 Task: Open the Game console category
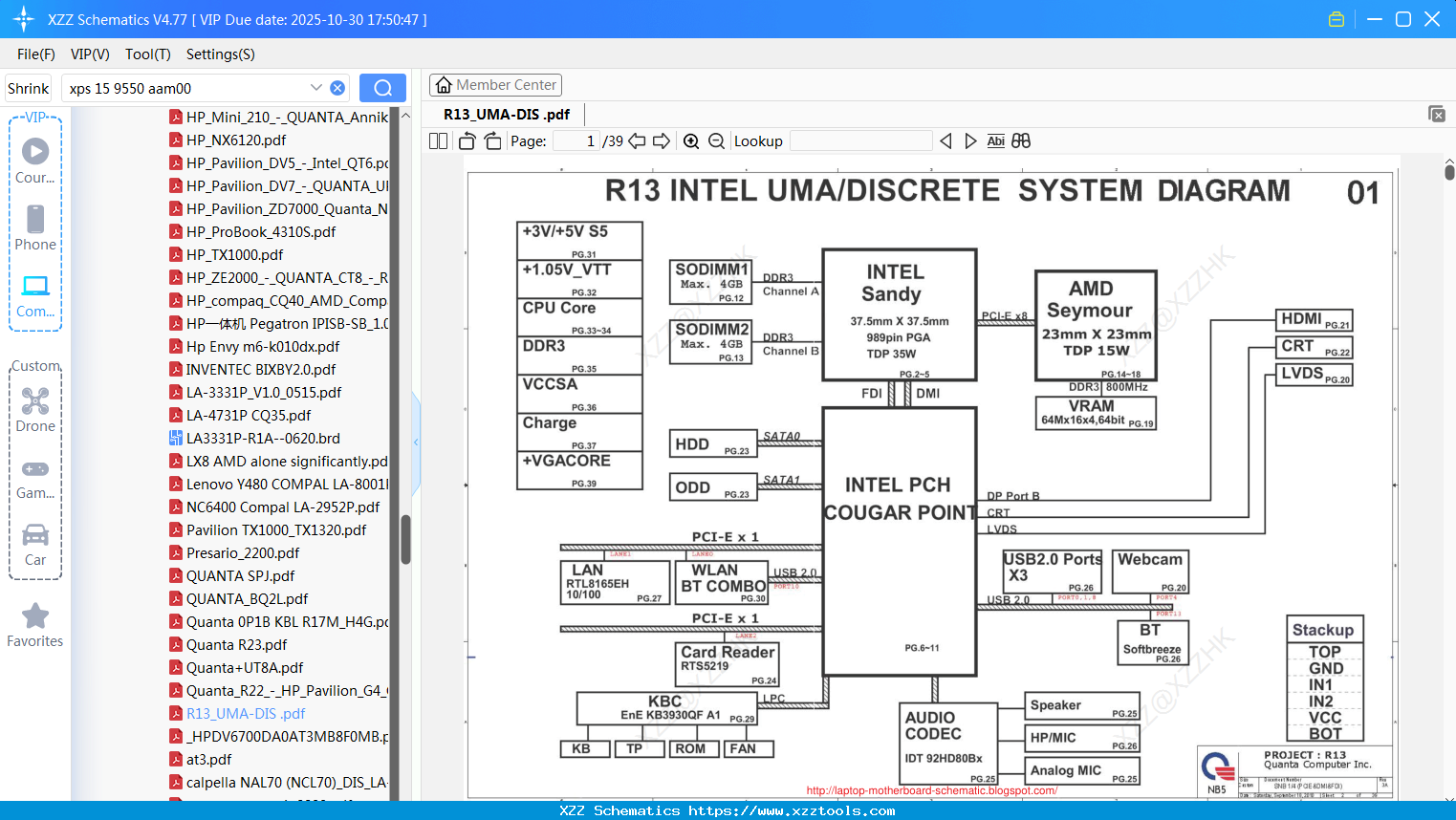[x=35, y=477]
